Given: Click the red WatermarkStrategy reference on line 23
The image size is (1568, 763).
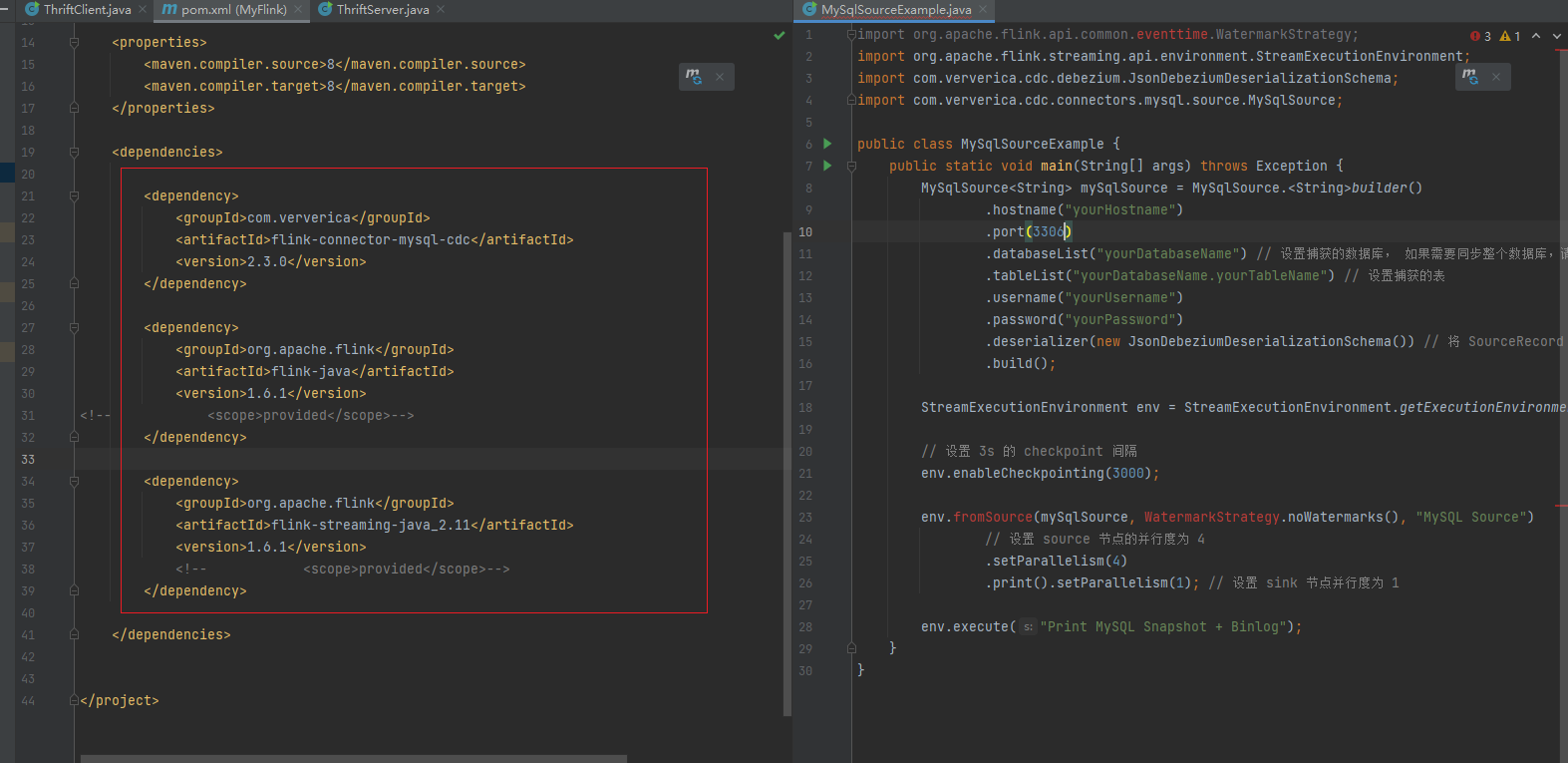Looking at the screenshot, I should click(1212, 518).
